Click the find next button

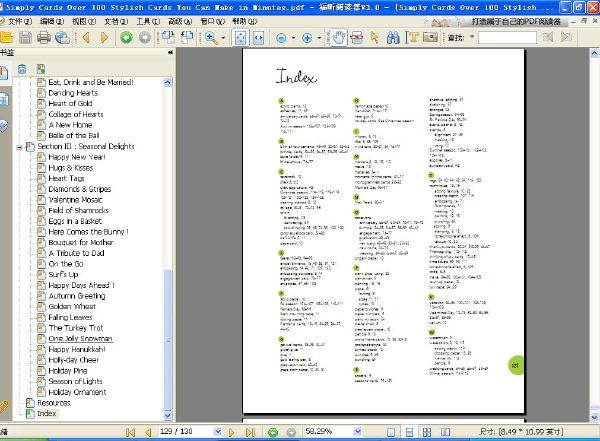coord(566,37)
